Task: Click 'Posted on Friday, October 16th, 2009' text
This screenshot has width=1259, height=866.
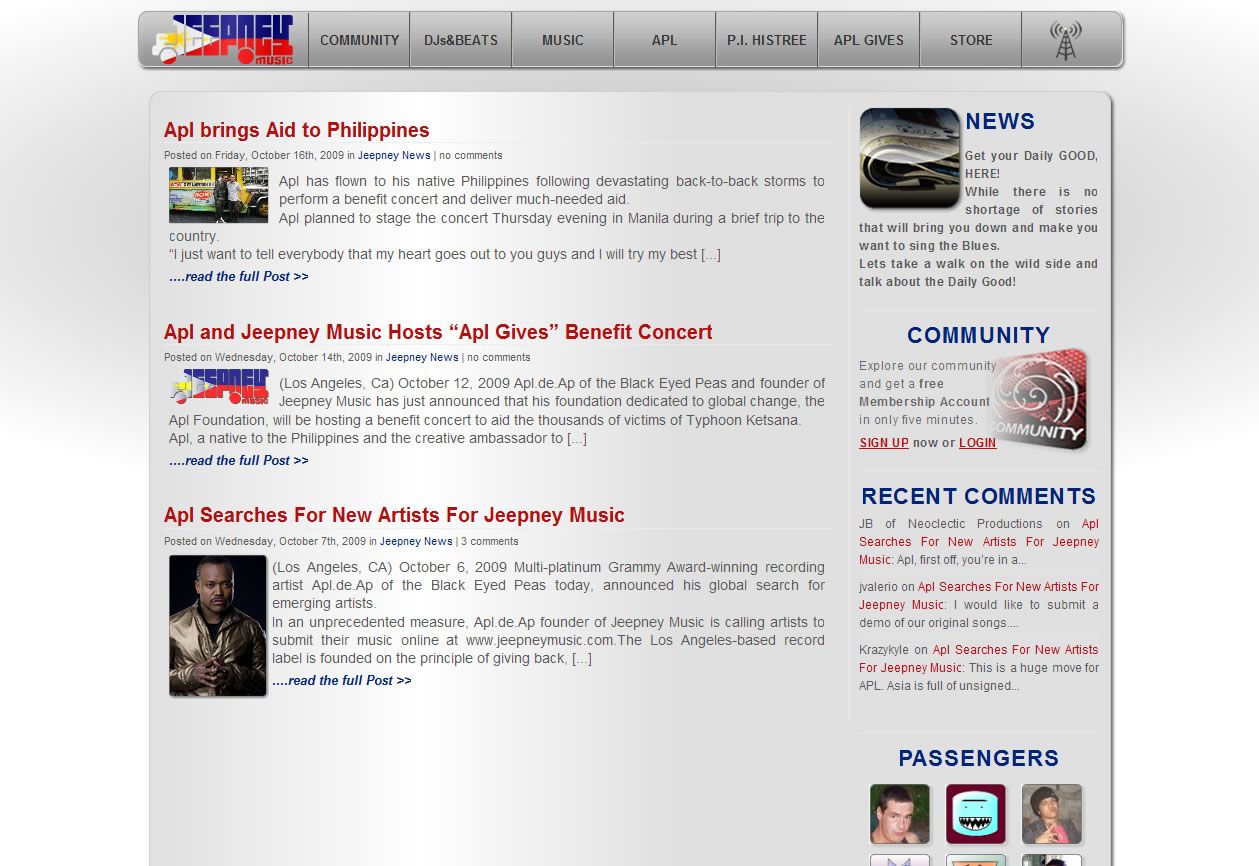Action: (254, 155)
